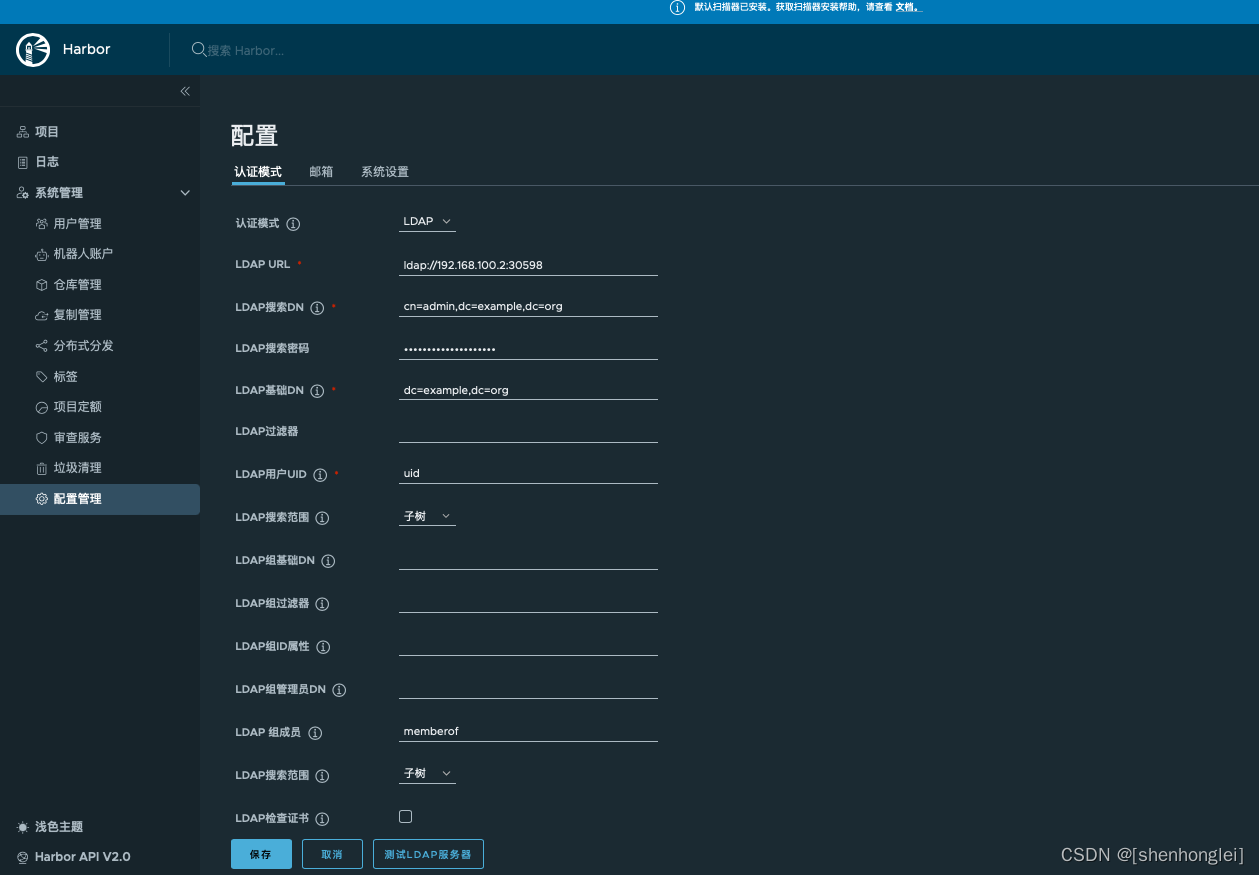This screenshot has width=1259, height=875.
Task: Click the 审查服务 shield icon
Action: coord(41,438)
